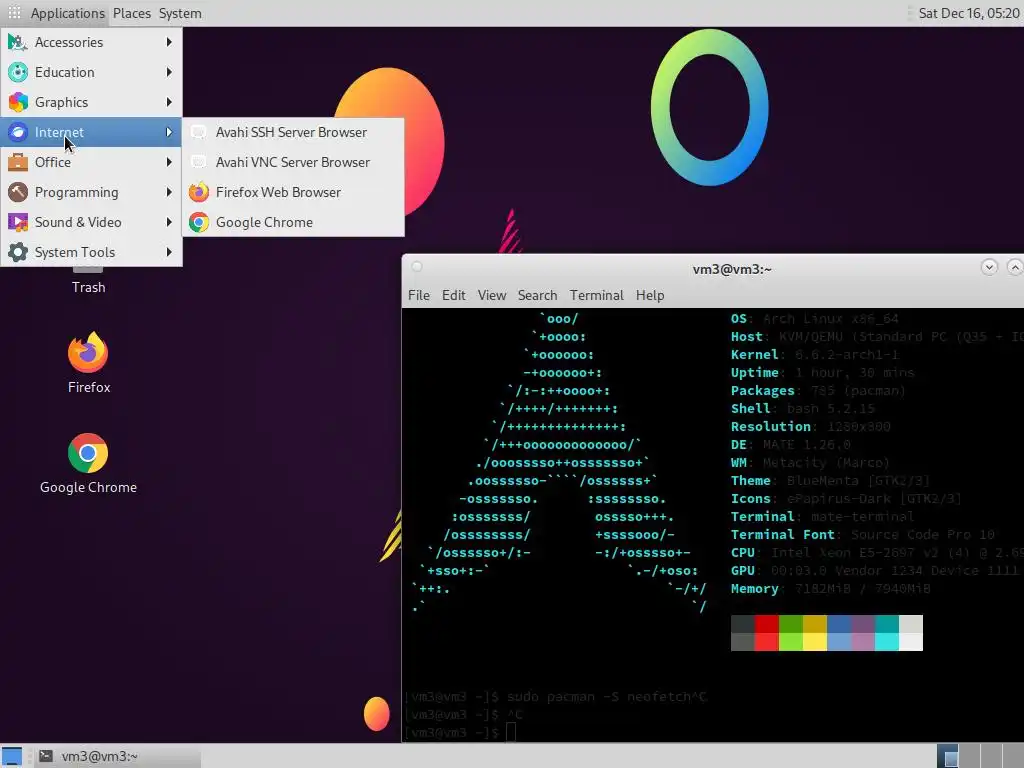Click the Applications menu grid icon

click(14, 13)
